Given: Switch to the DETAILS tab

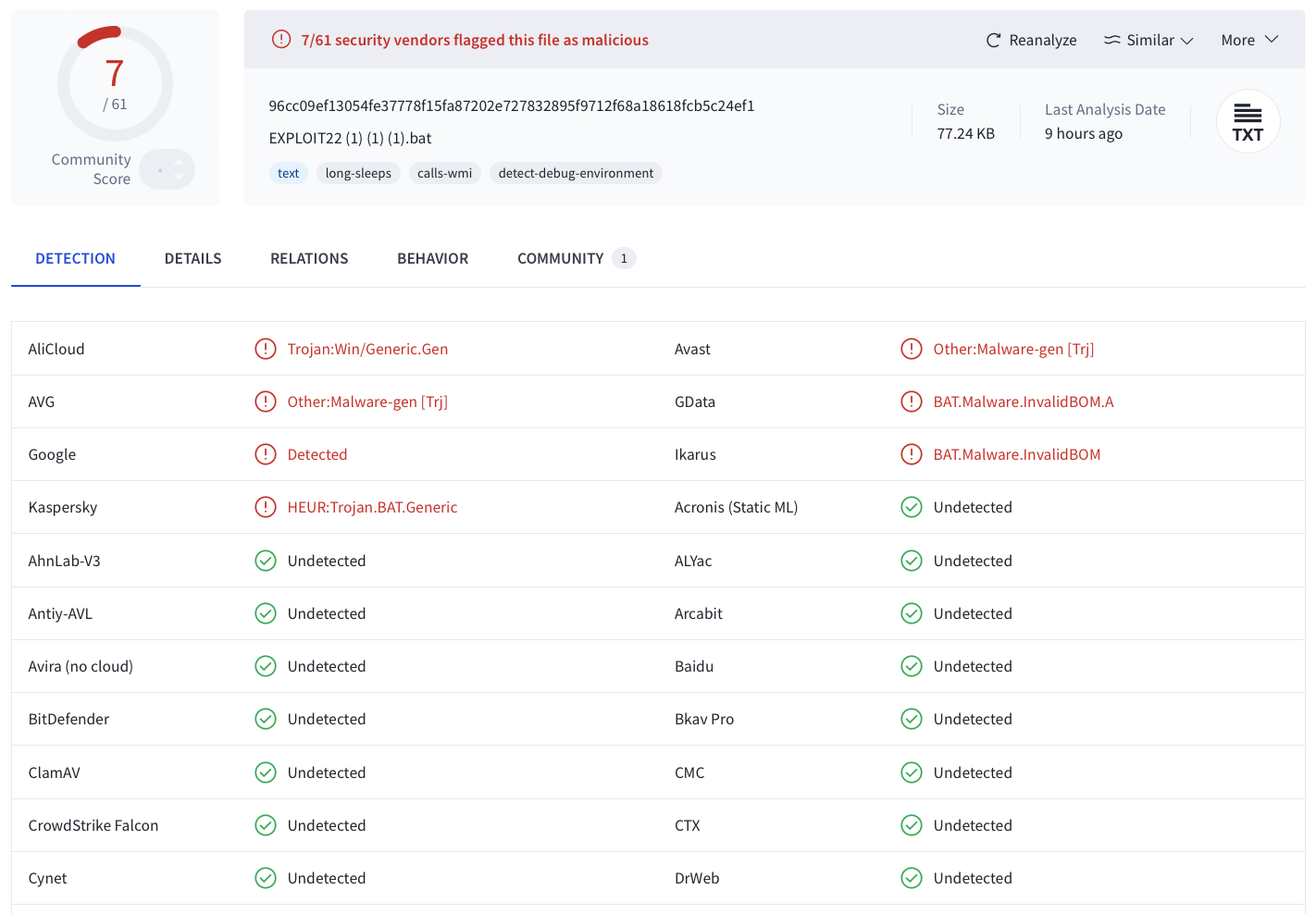Looking at the screenshot, I should (192, 258).
